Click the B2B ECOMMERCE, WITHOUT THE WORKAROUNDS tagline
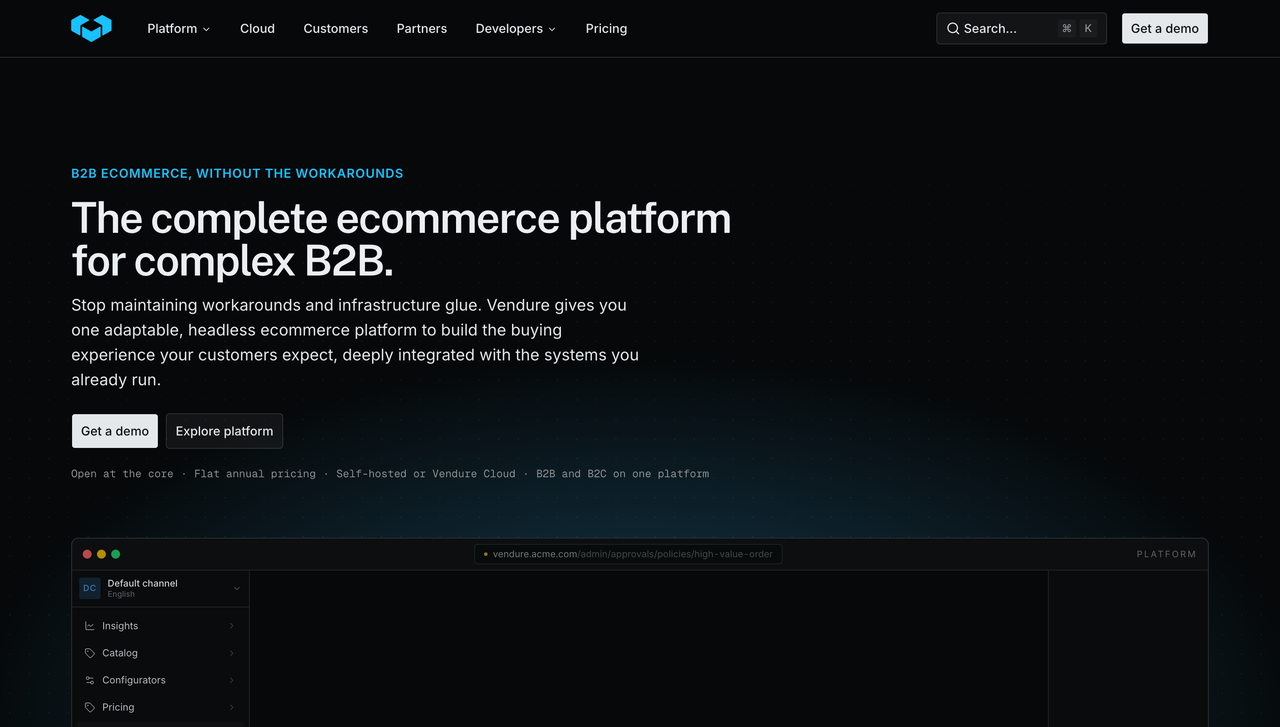1280x727 pixels. coord(237,173)
